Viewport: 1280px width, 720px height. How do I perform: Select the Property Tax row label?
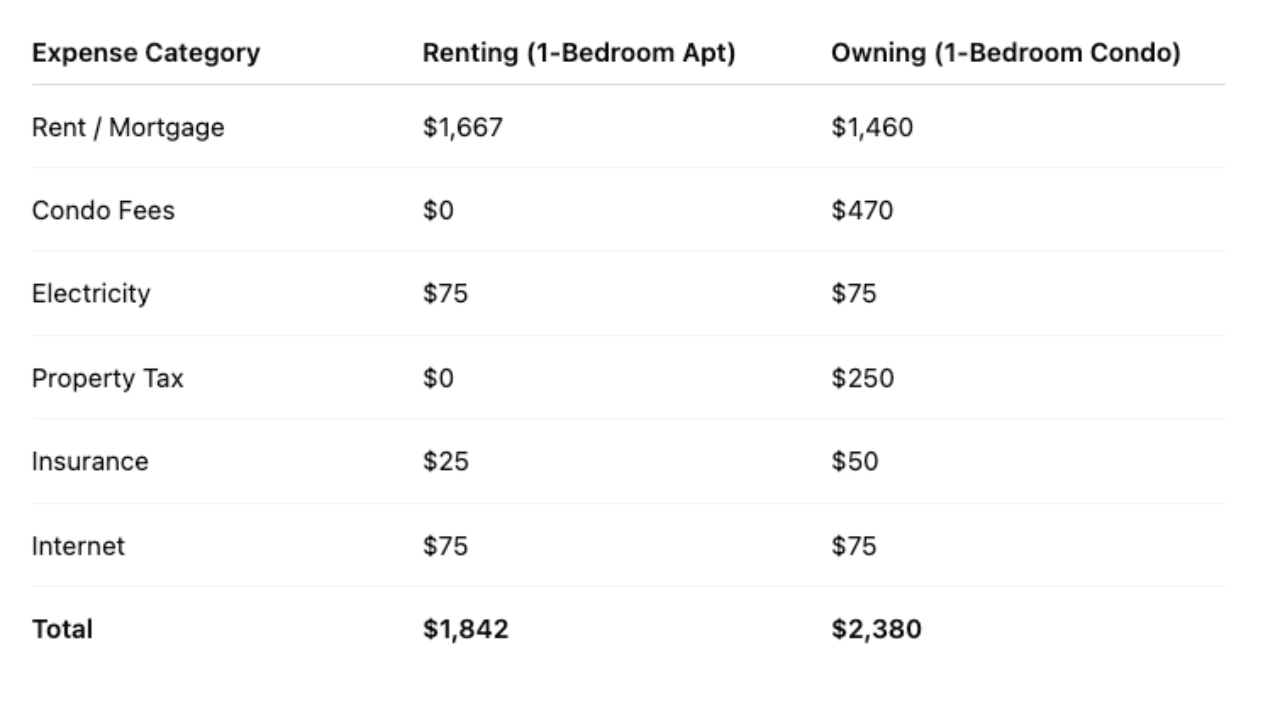point(108,379)
